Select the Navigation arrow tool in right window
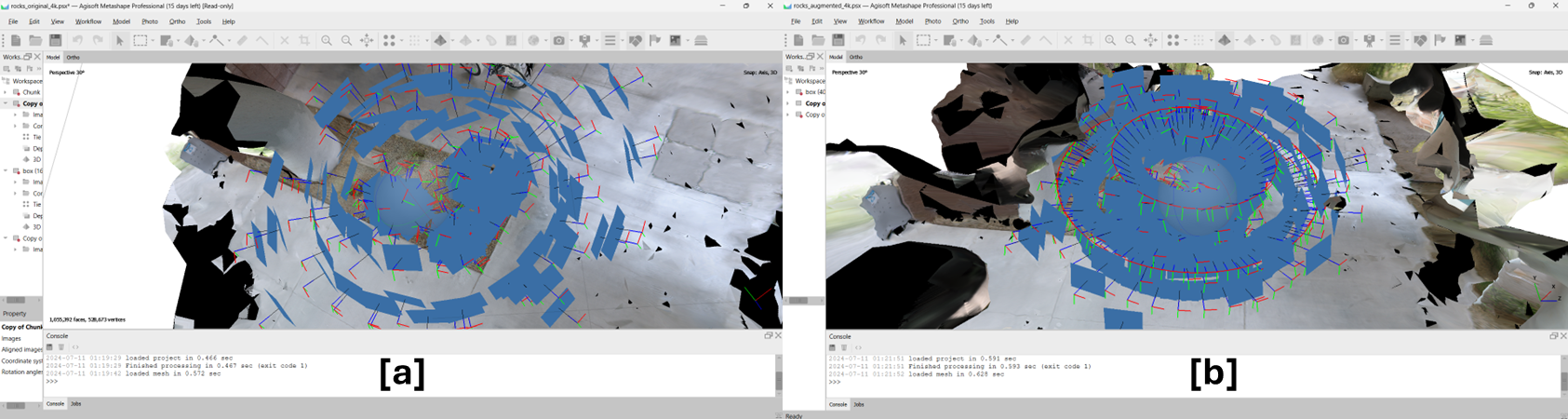This screenshot has height=419, width=1568. (903, 40)
